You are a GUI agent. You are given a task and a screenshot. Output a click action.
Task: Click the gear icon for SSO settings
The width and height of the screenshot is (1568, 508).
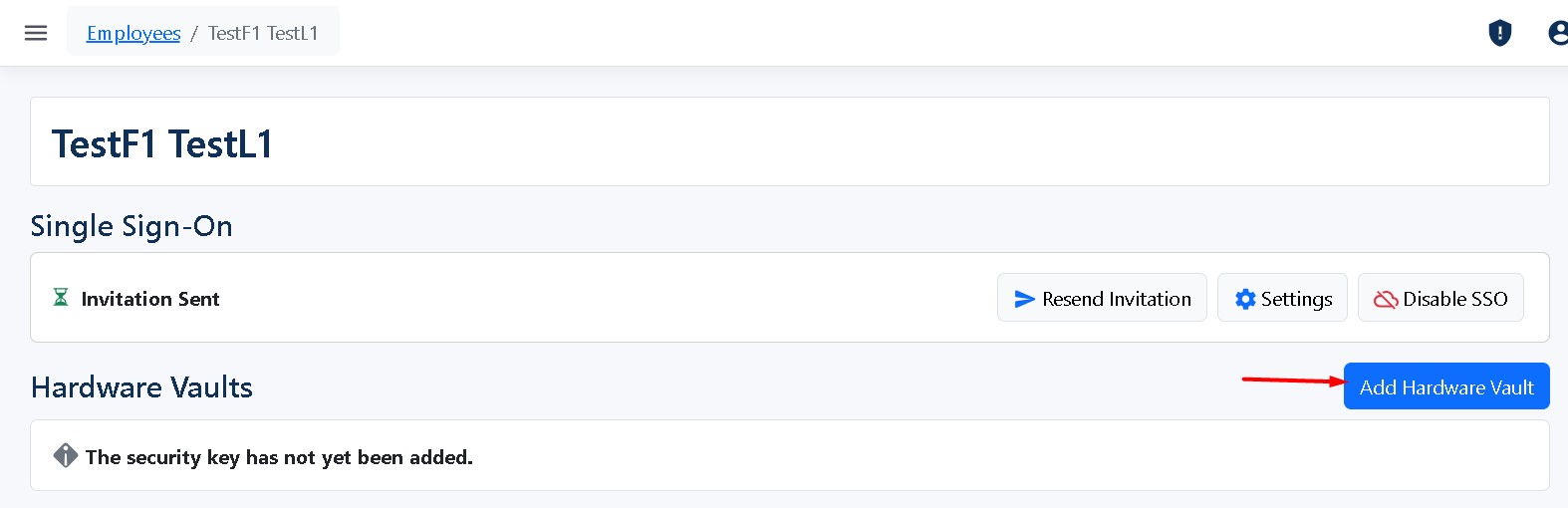point(1245,299)
